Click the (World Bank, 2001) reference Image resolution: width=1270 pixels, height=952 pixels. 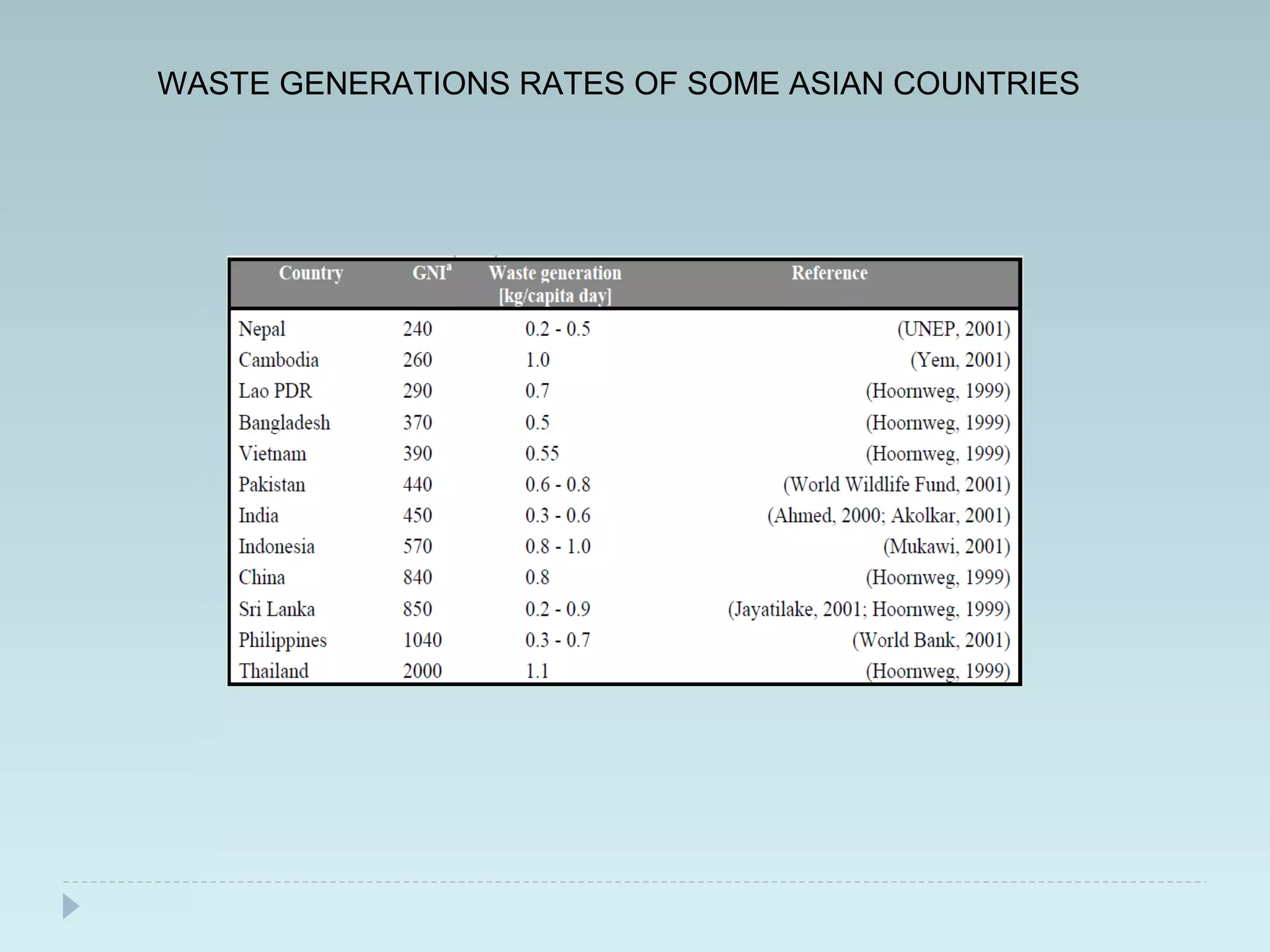click(931, 640)
